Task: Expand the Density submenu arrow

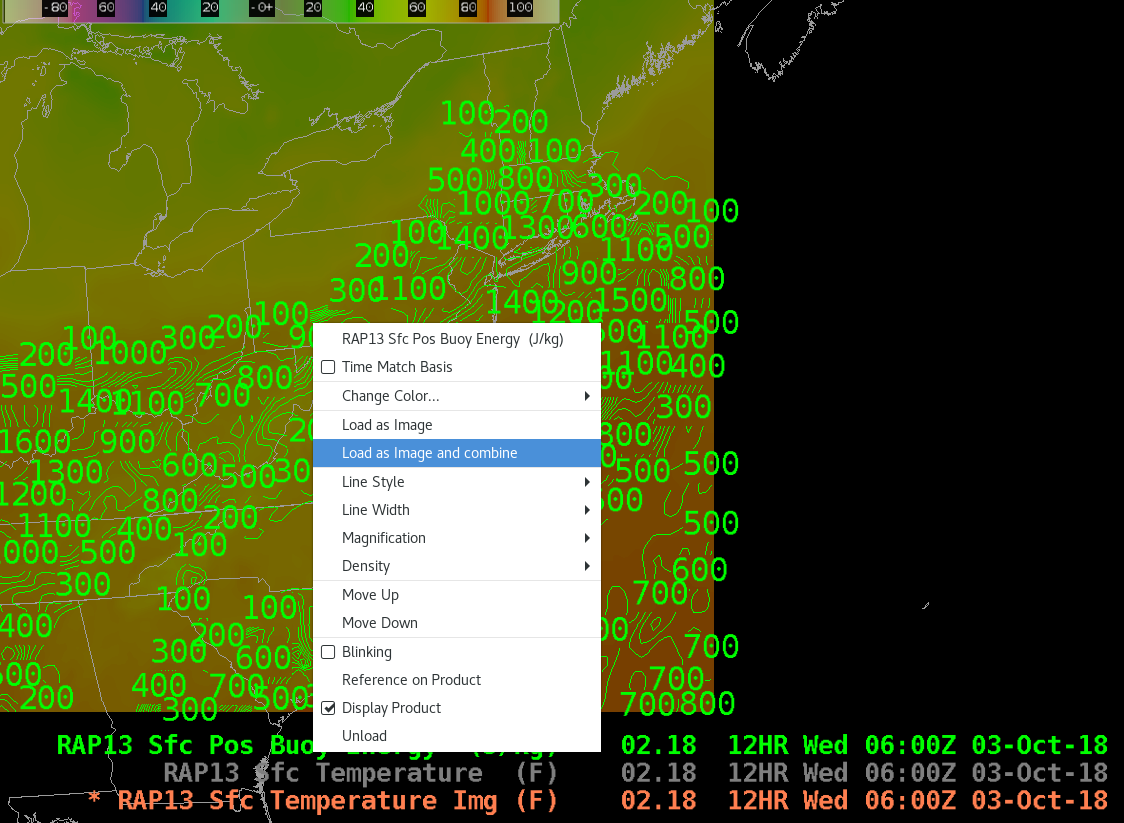Action: tap(587, 566)
